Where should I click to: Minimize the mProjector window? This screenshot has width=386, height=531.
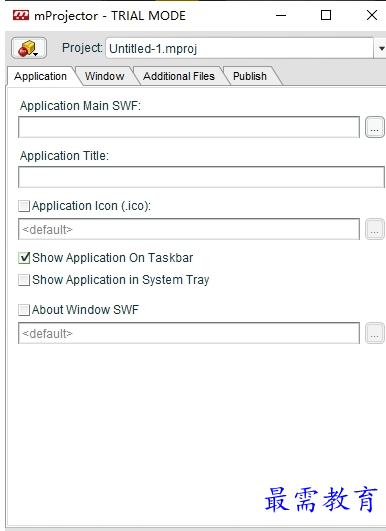click(281, 15)
